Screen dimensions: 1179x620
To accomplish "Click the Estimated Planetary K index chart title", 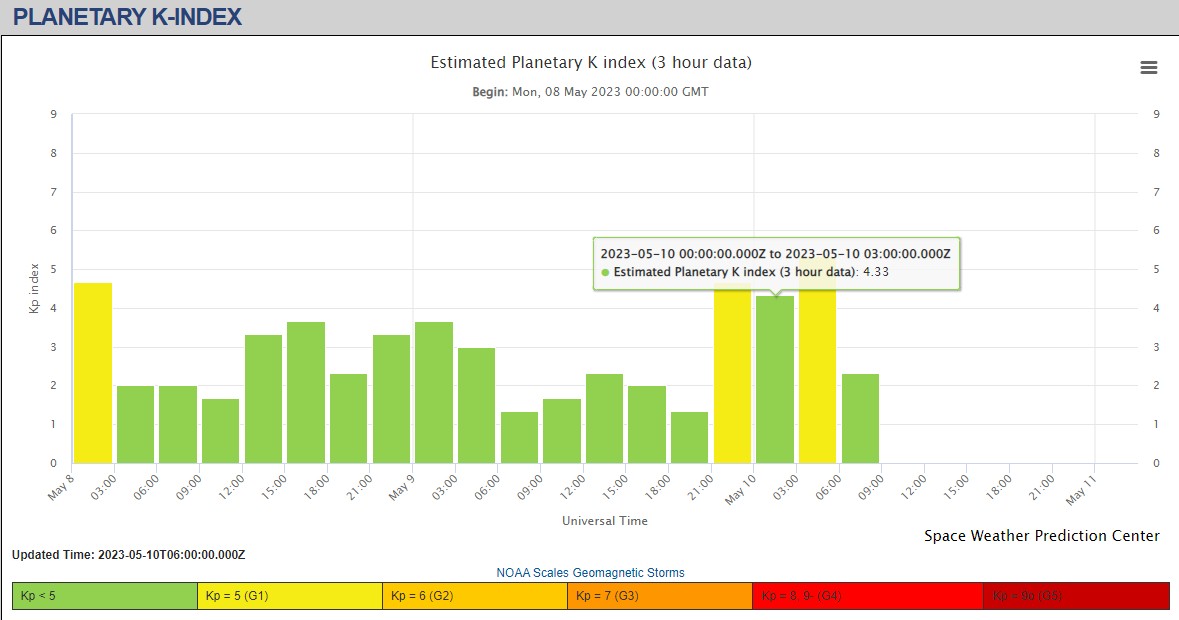I will [590, 63].
